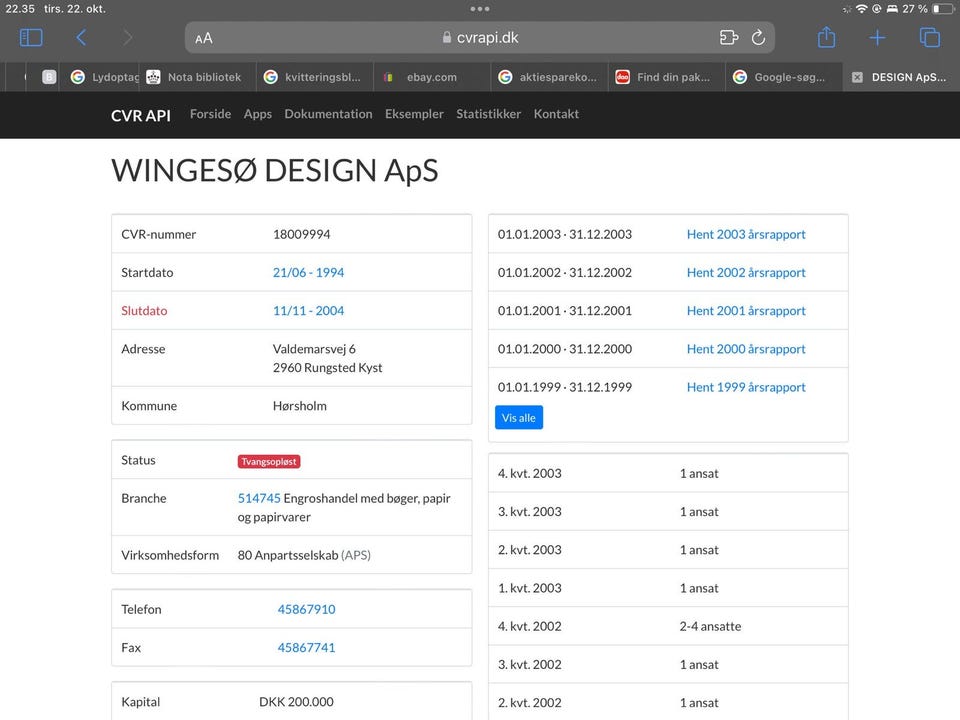The height and width of the screenshot is (720, 960).
Task: Click the Vis alle button
Action: pyautogui.click(x=518, y=418)
